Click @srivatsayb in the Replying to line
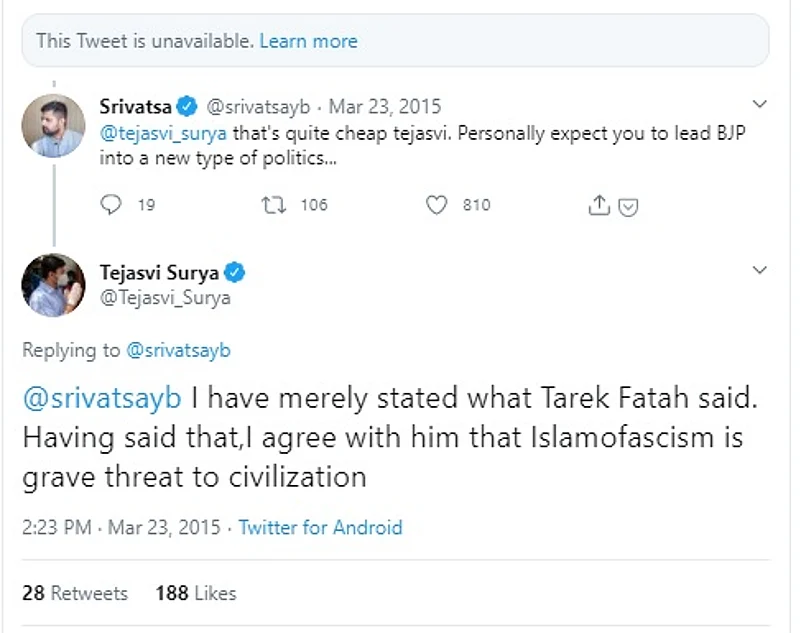Viewport: 801px width, 633px height. pos(179,351)
